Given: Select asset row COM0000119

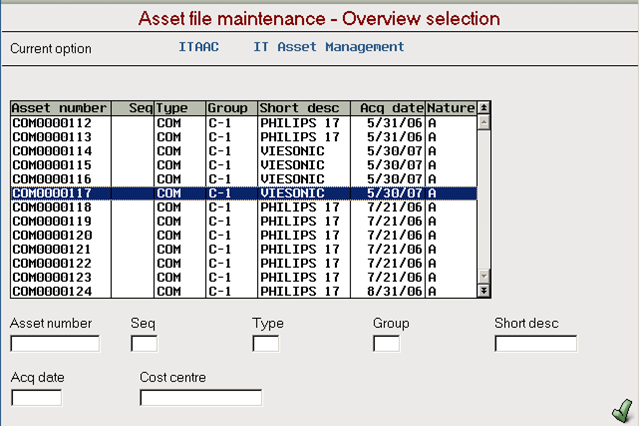Looking at the screenshot, I should 244,221.
